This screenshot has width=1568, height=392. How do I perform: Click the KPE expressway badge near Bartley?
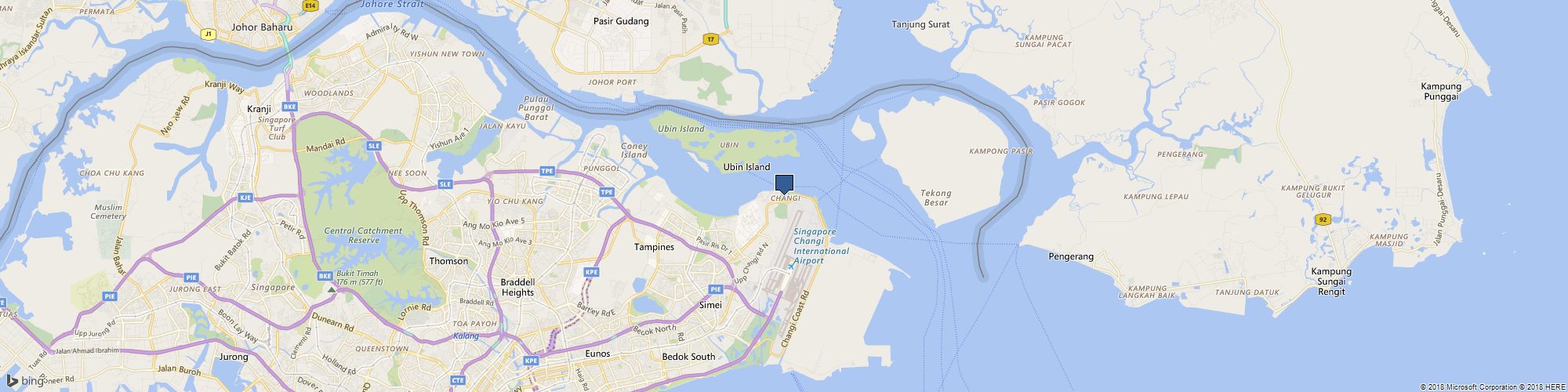592,272
